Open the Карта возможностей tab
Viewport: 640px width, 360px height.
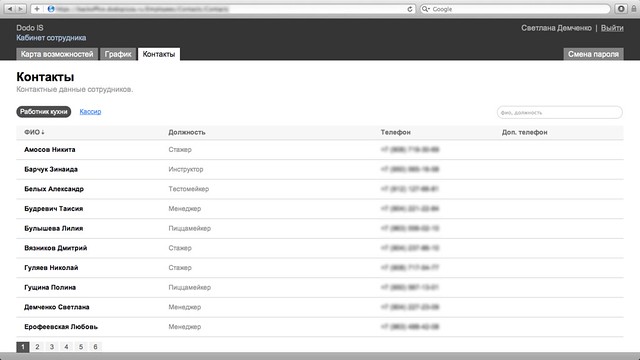tap(57, 54)
